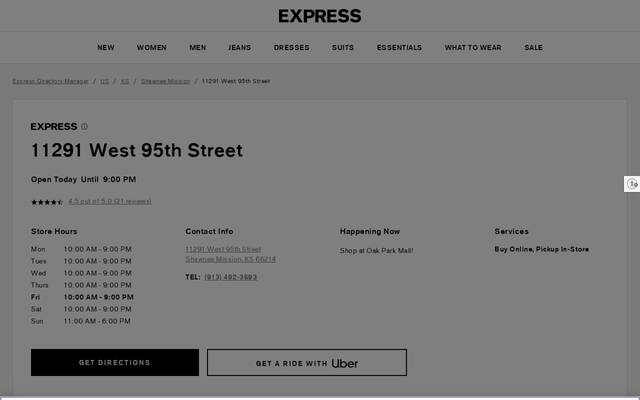This screenshot has height=400, width=640.
Task: Click Shop at Oak Park Mall! text
Action: [376, 251]
